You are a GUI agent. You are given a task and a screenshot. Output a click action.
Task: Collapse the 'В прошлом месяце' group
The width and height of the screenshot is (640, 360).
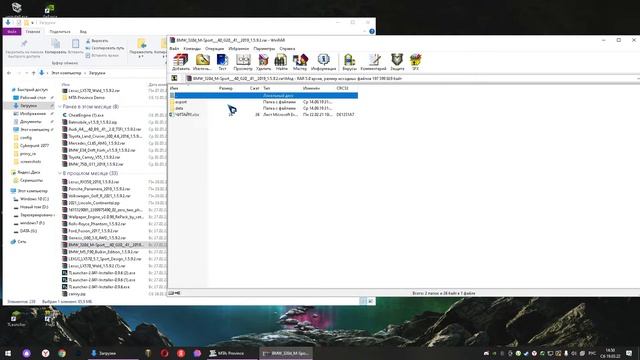pos(60,173)
